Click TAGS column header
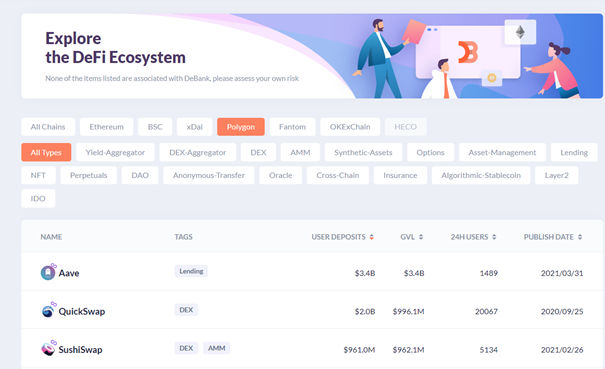The height and width of the screenshot is (369, 605). click(183, 237)
